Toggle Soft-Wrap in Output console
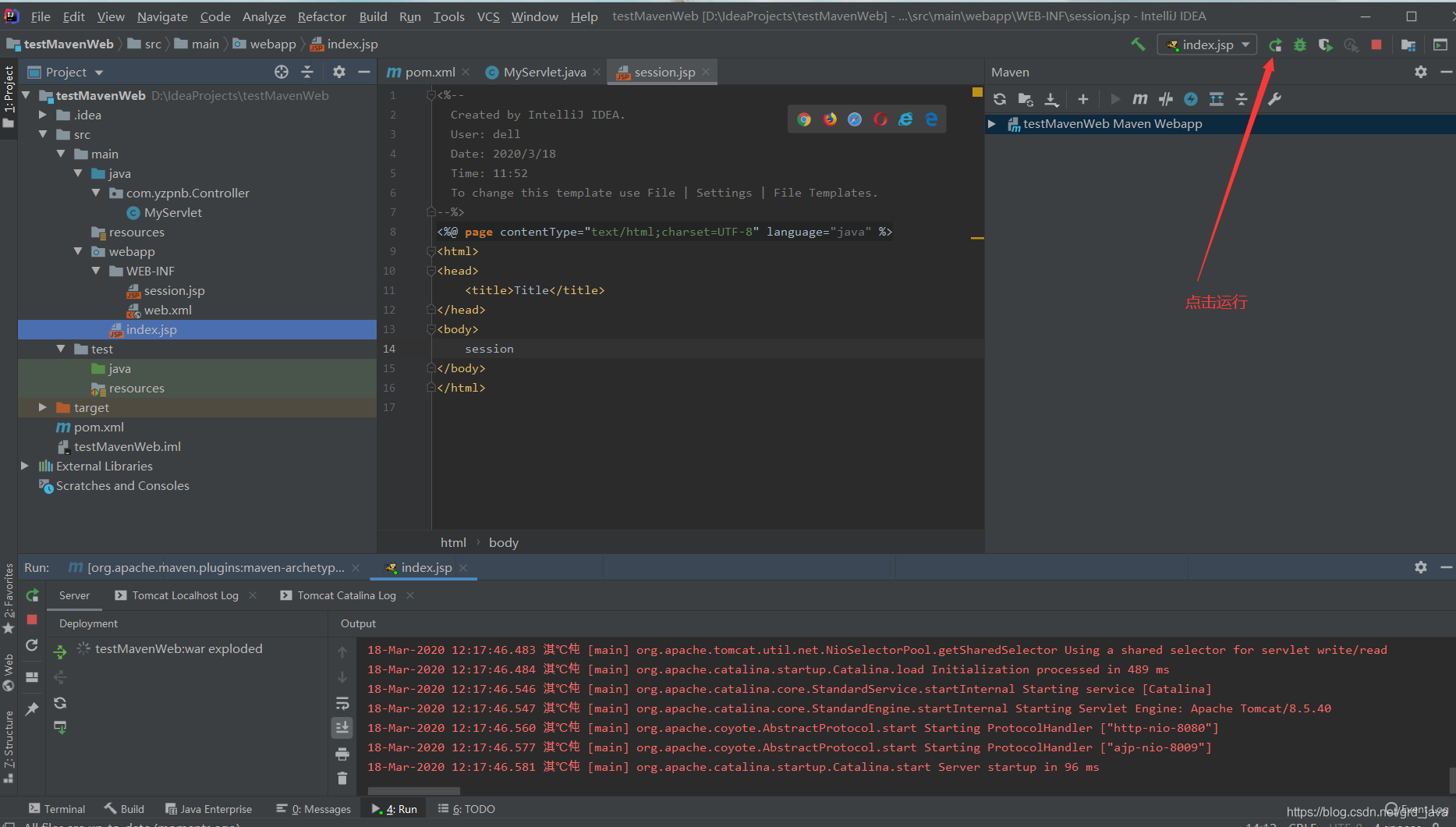The image size is (1456, 827). coord(342,703)
